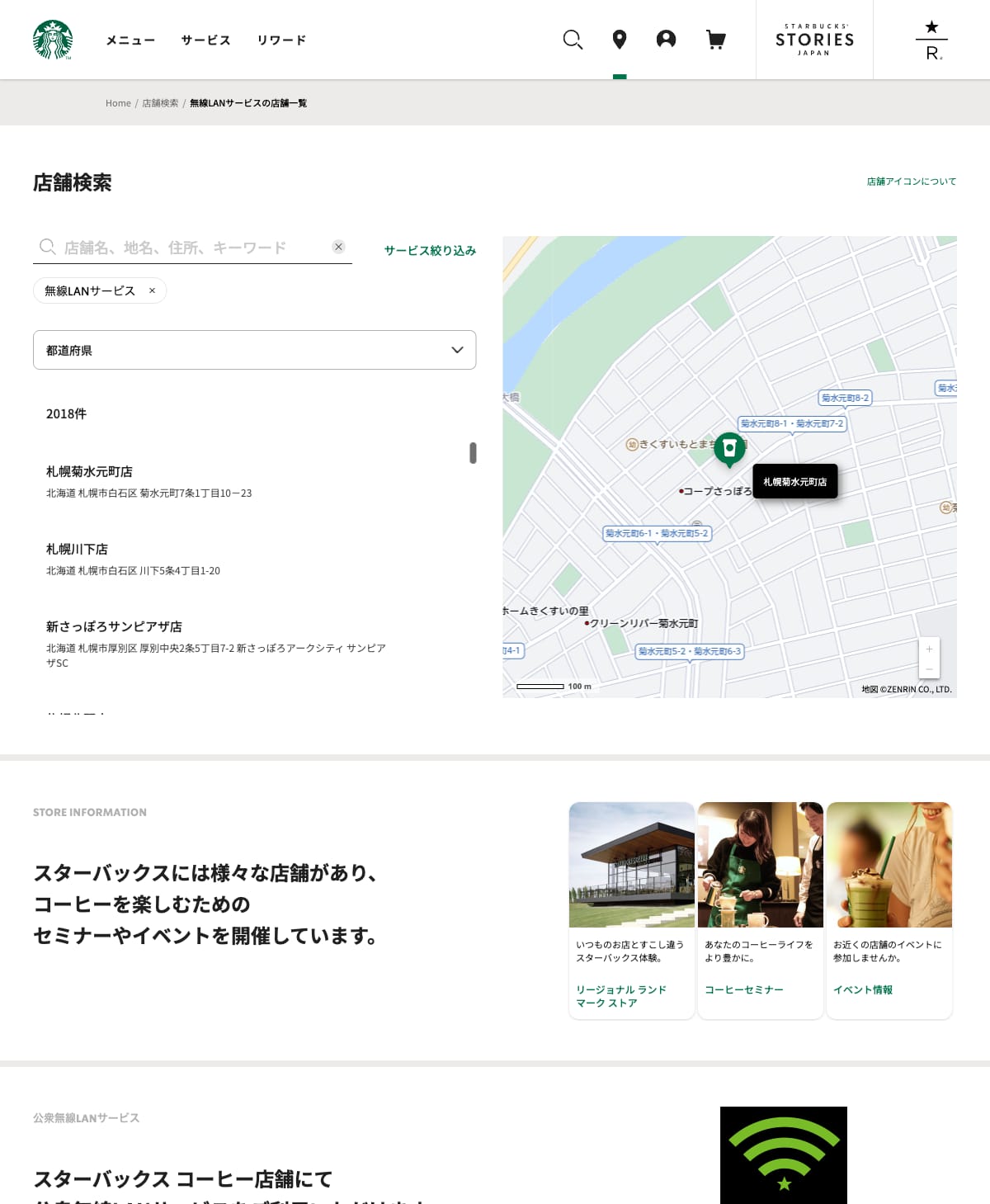
Task: Open the regional landmark store photo
Action: point(632,865)
